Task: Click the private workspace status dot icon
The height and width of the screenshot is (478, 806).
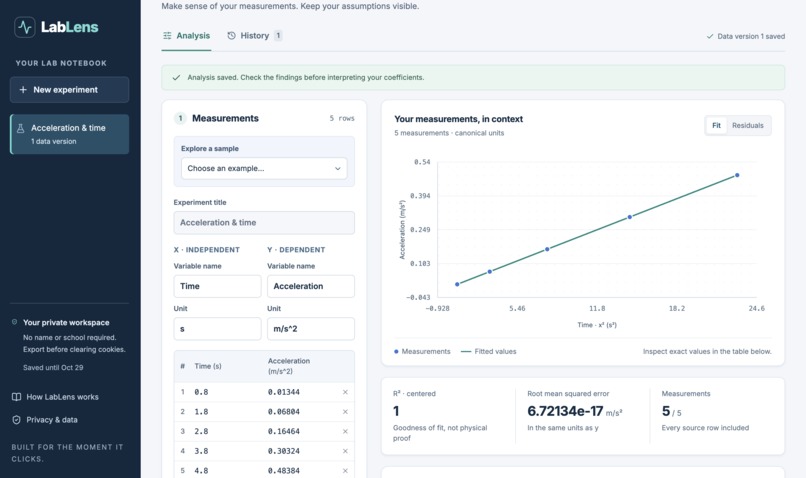Action: [x=14, y=322]
